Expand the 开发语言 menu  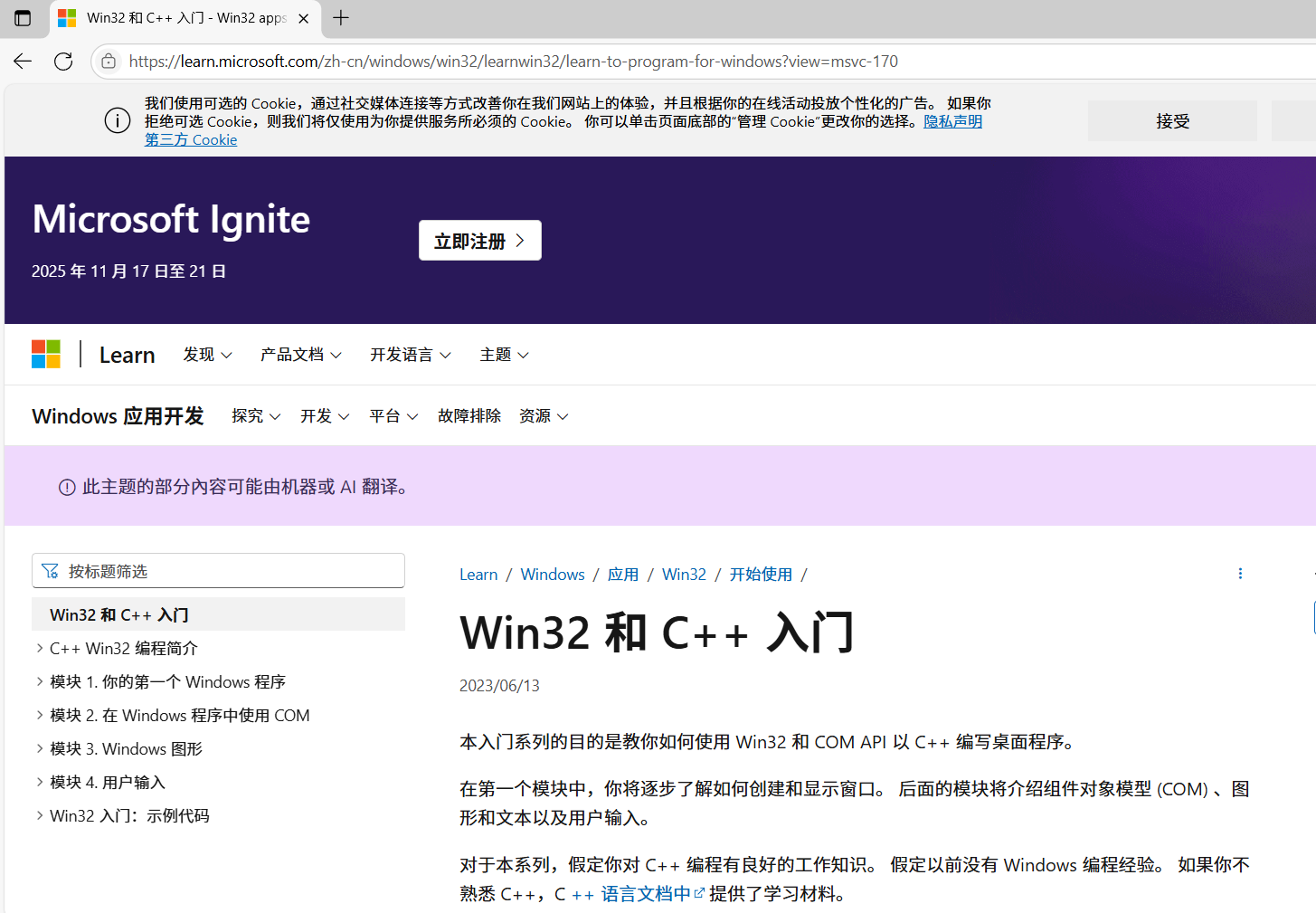point(411,355)
